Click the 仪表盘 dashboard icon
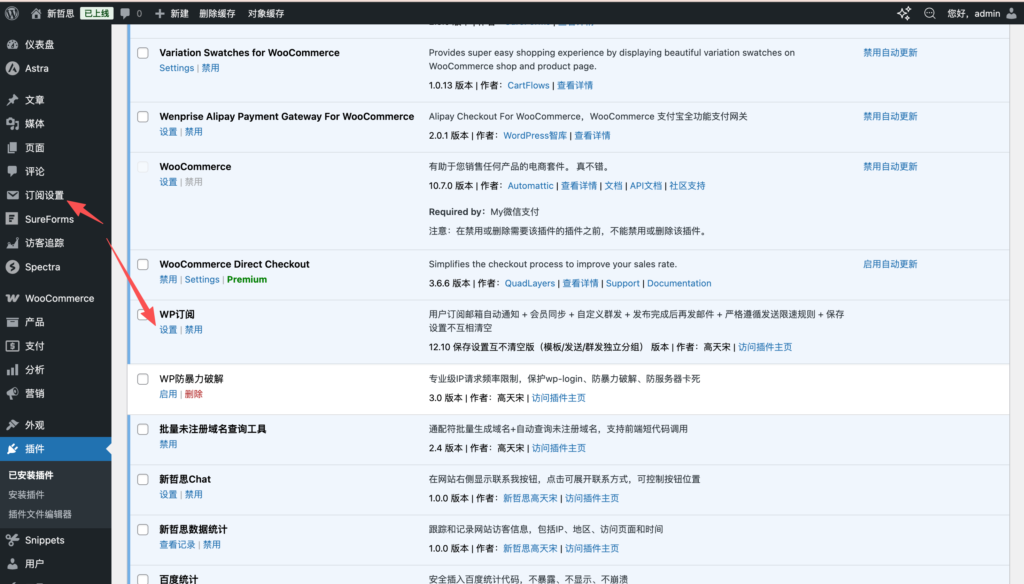 12,45
